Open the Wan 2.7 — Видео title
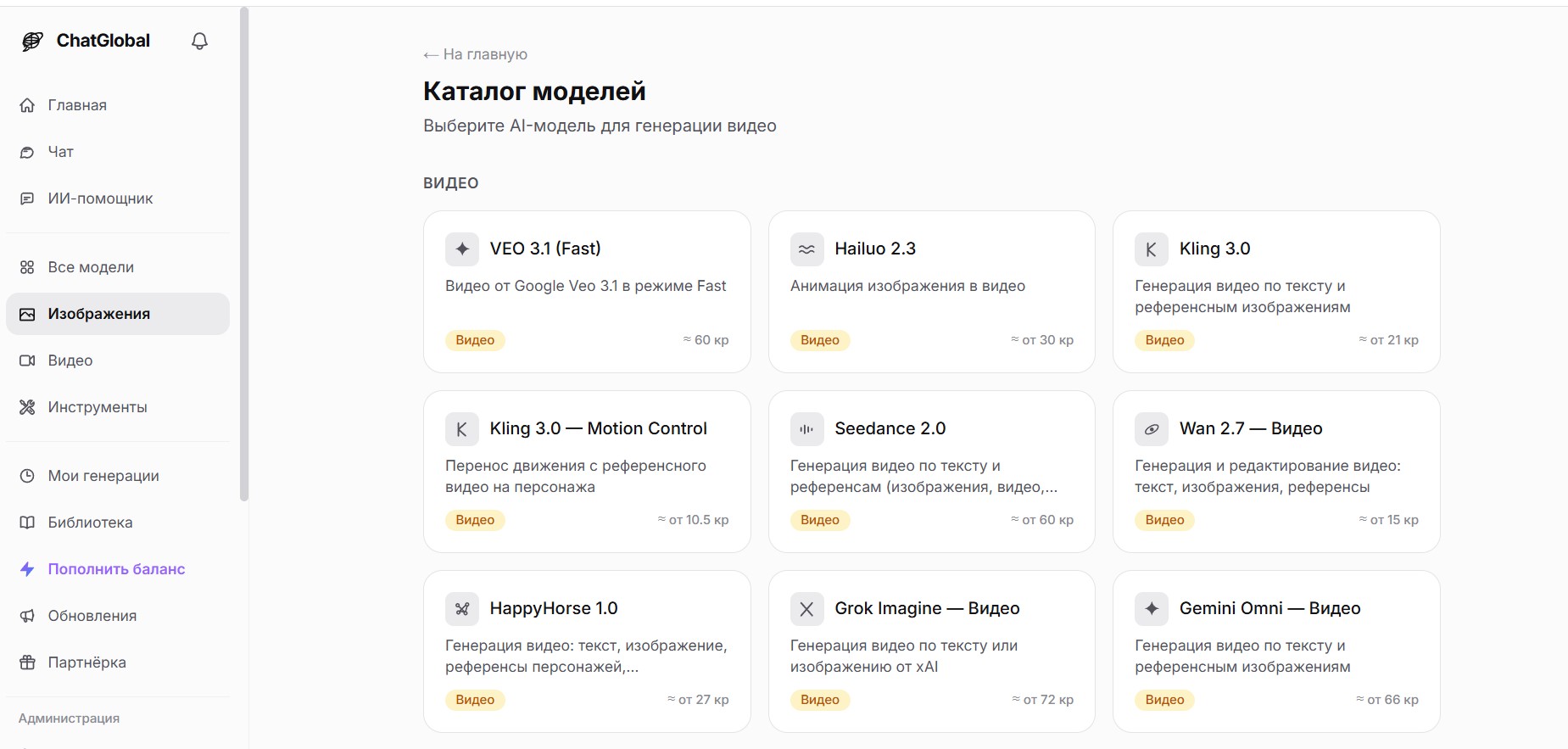This screenshot has width=1568, height=749. click(1251, 428)
